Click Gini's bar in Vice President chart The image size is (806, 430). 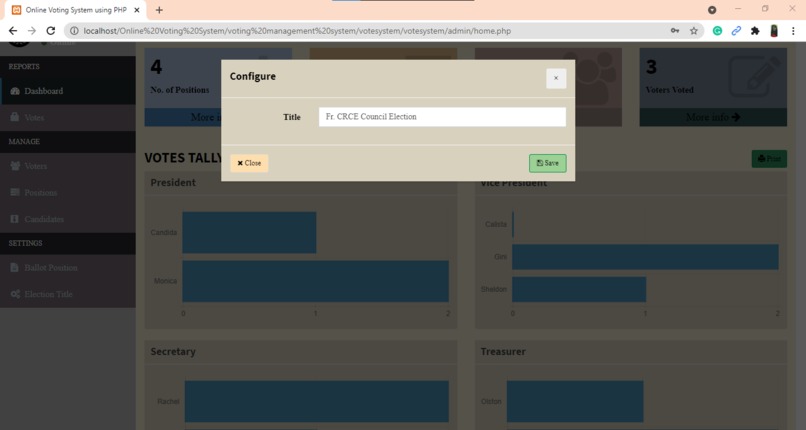[x=645, y=257]
